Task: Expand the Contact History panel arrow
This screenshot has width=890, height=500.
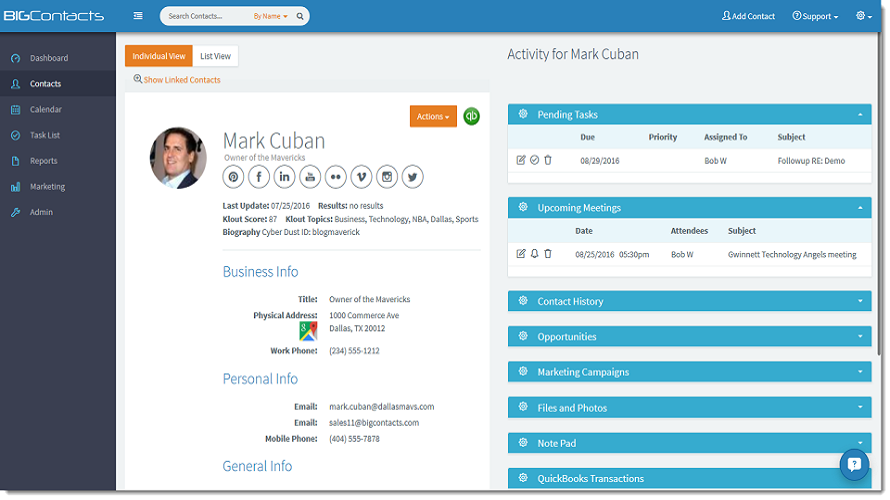Action: (x=860, y=301)
